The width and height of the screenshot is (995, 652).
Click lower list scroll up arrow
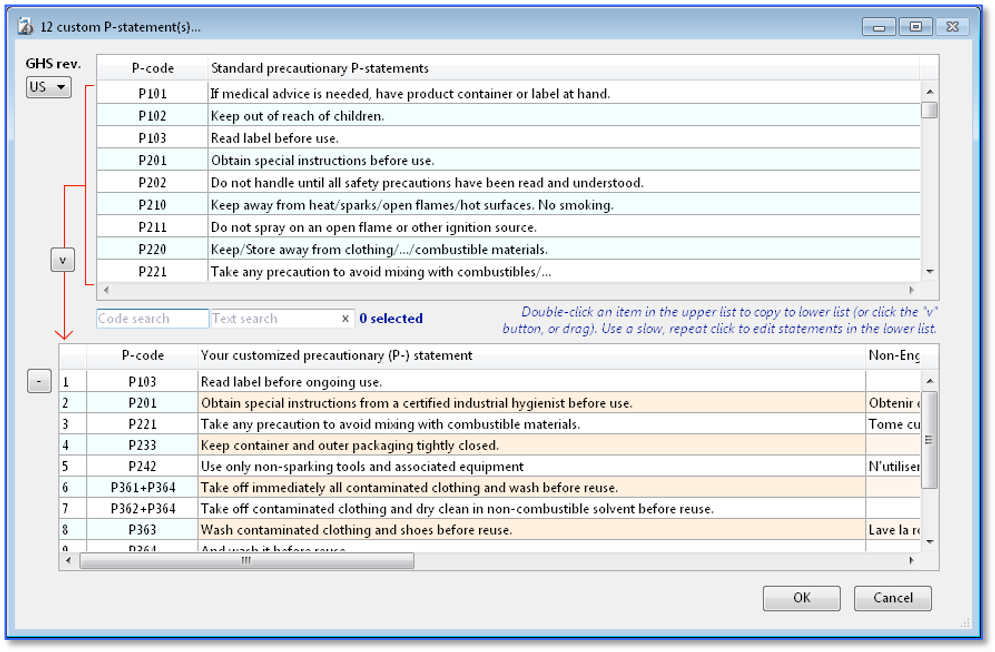click(930, 381)
